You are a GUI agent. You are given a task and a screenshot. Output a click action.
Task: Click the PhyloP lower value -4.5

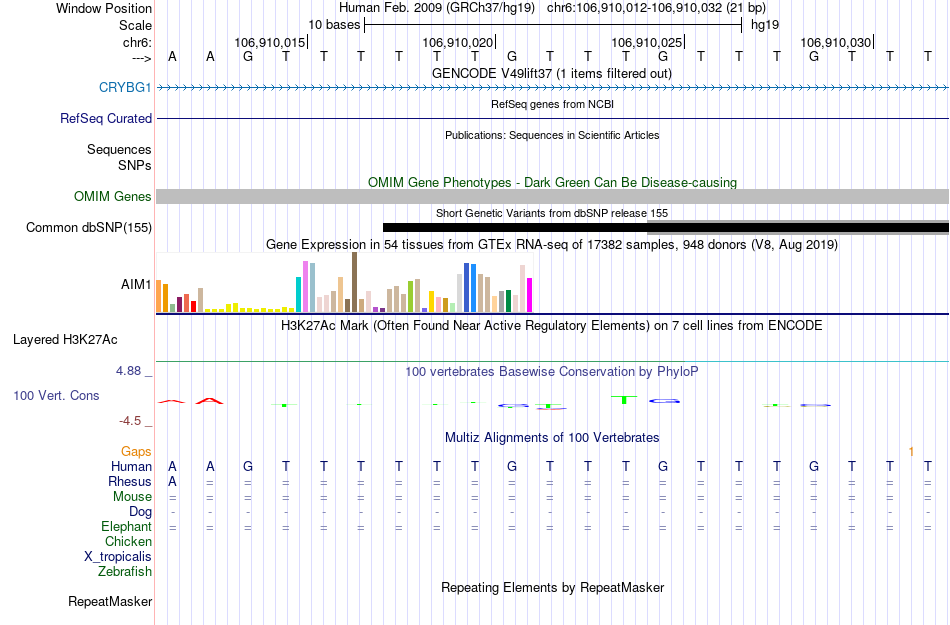(x=130, y=421)
